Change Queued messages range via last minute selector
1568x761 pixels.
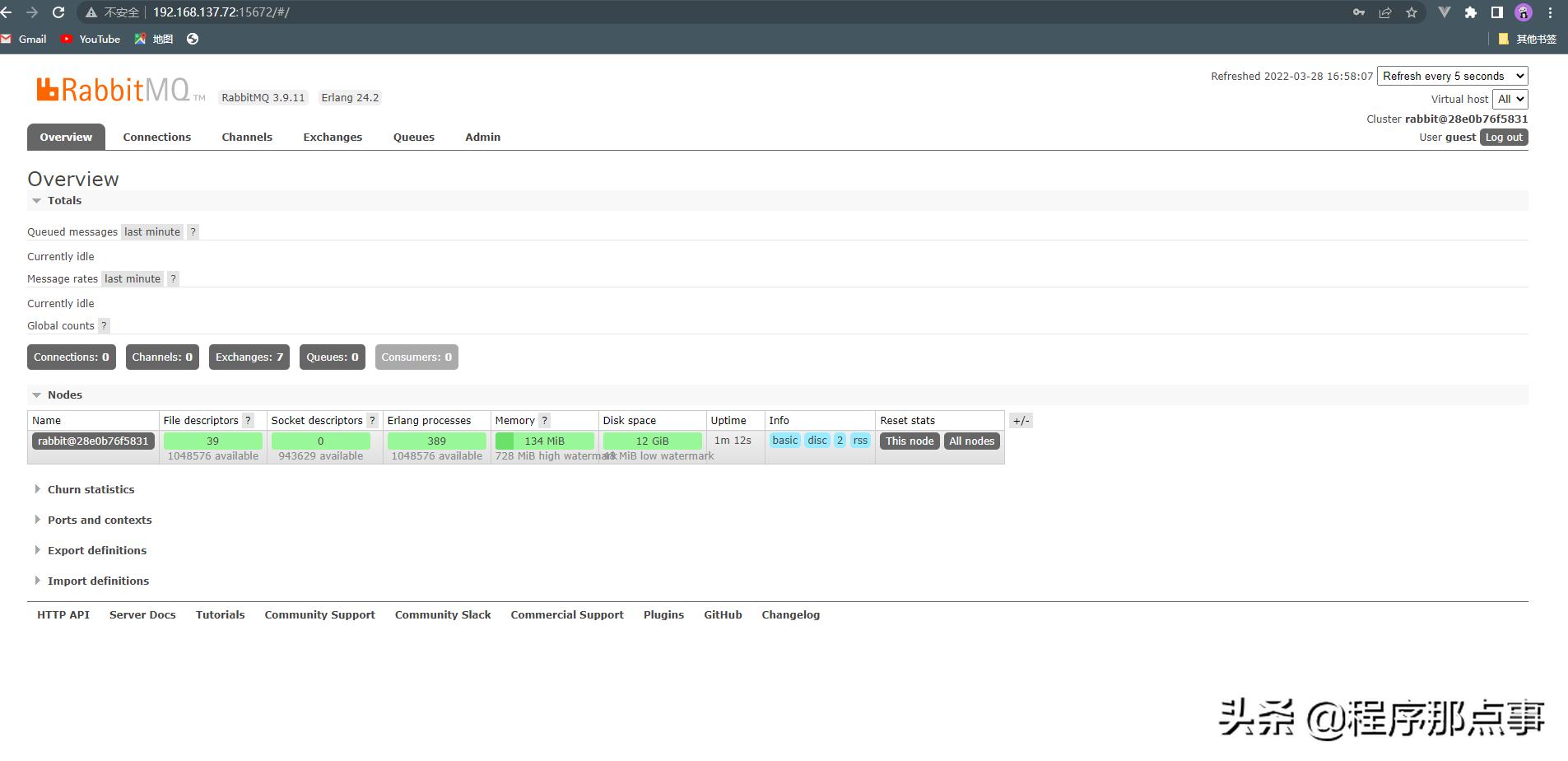tap(151, 231)
